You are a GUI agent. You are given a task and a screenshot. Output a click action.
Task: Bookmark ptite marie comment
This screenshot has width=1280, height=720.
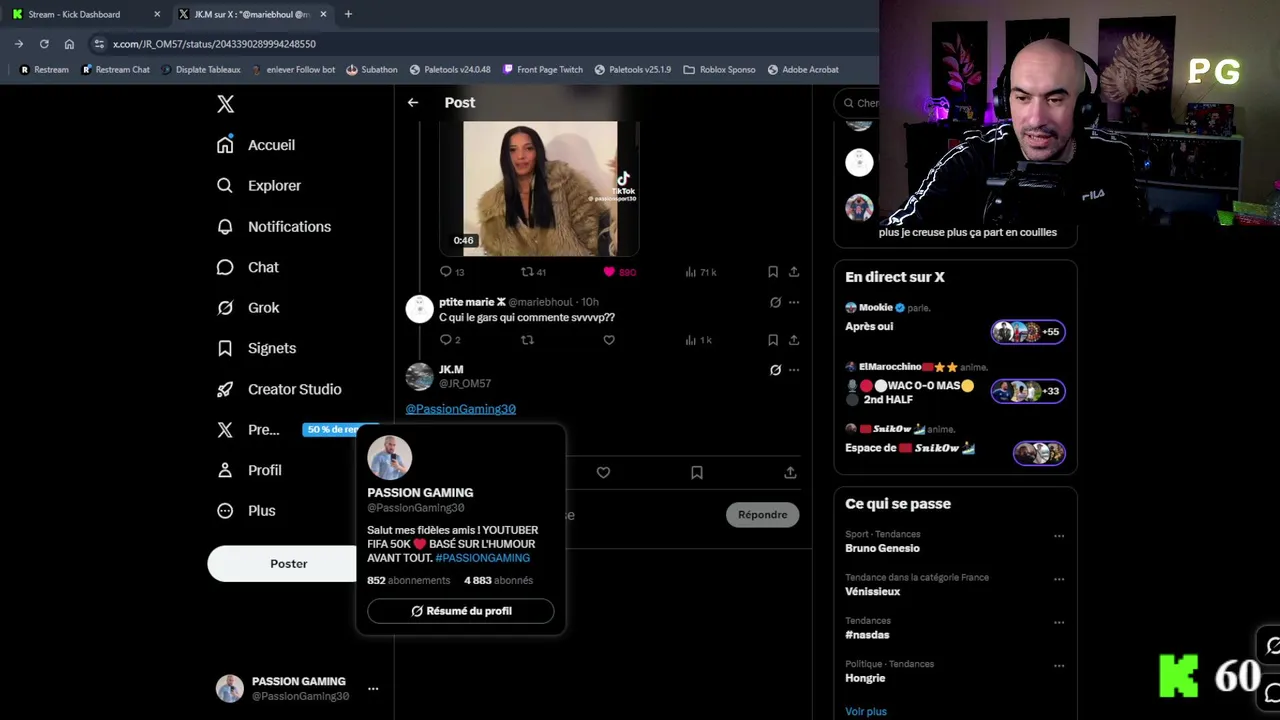tap(773, 340)
